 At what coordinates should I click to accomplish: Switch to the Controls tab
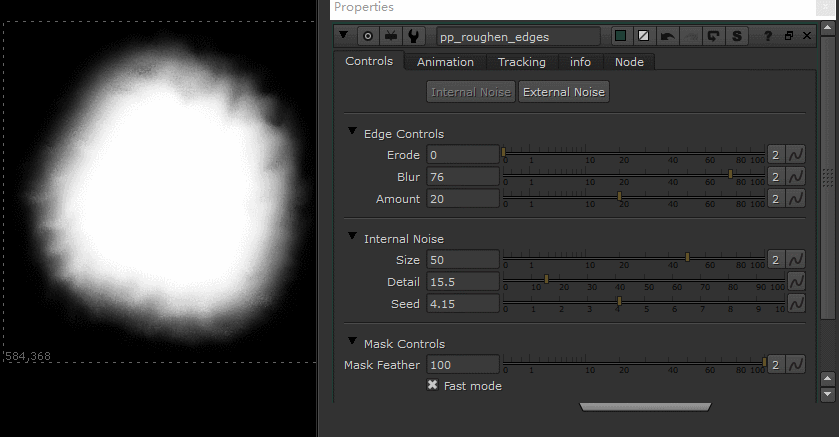369,61
